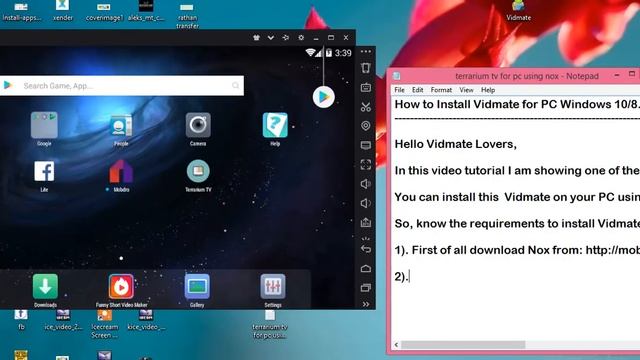This screenshot has height=360, width=640.
Task: Open Notepad Edit menu
Action: (418, 90)
